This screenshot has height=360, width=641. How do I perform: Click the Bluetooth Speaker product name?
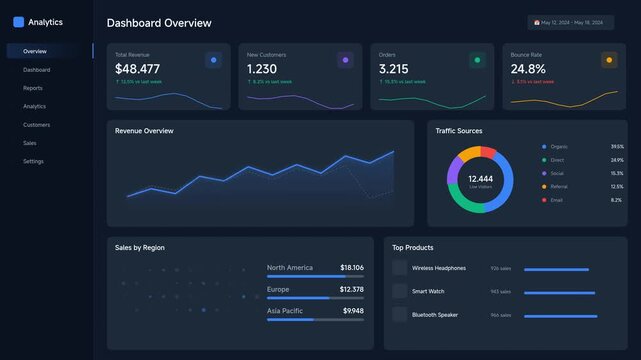coord(435,315)
